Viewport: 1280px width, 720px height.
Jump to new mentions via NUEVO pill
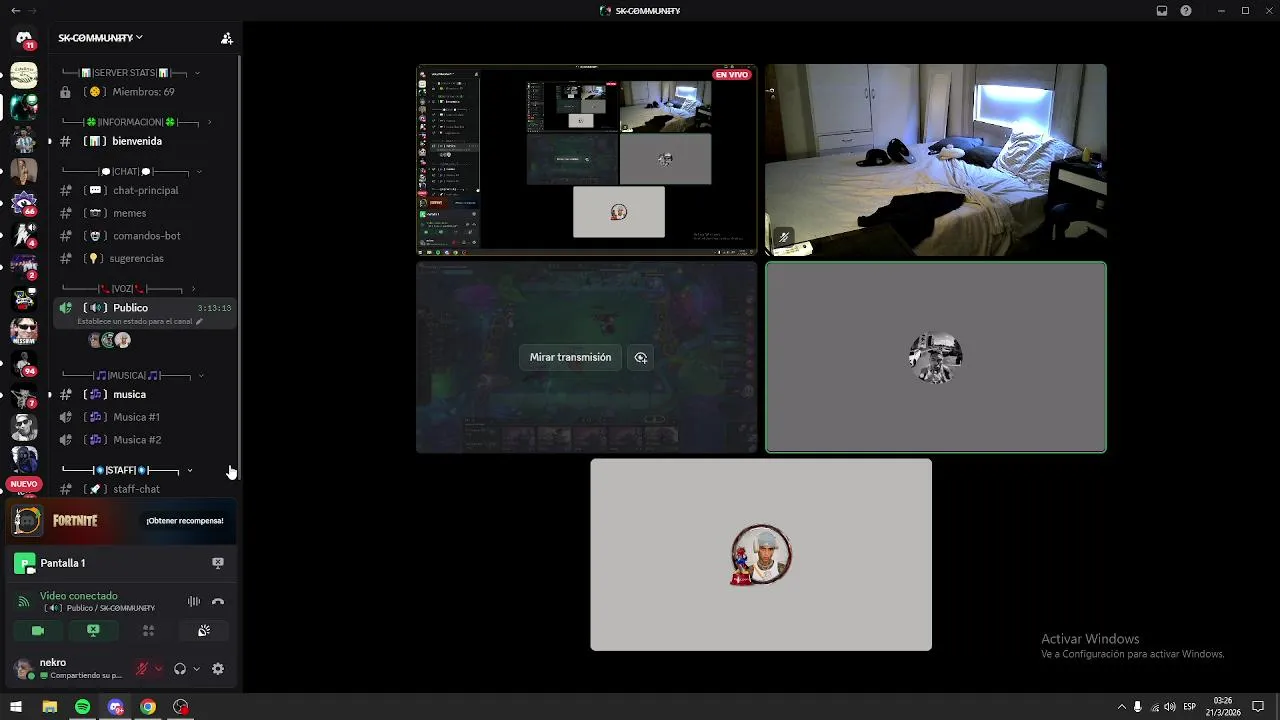click(24, 484)
